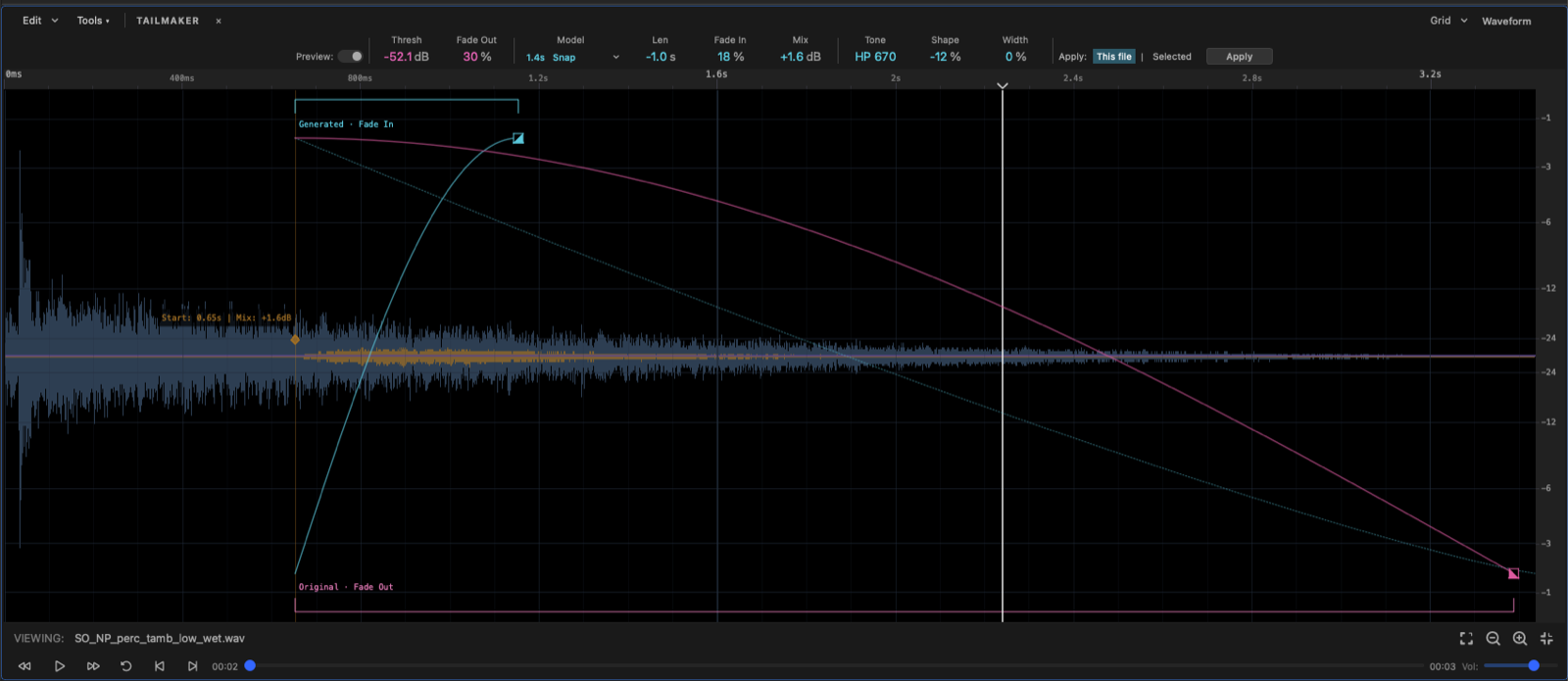Click the Tone value HP 670
The width and height of the screenshot is (1568, 681).
[x=875, y=57]
